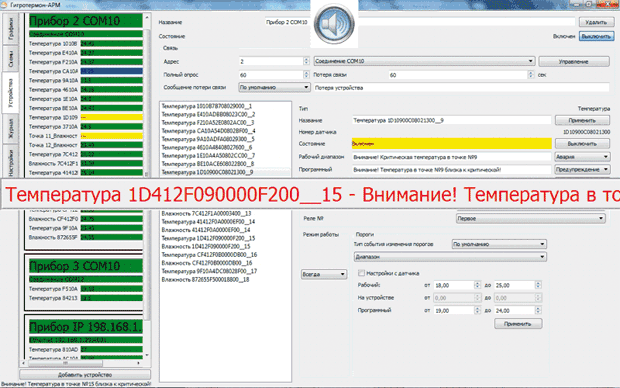Screen dimensions: 620x388
Task: Click the Программный message field близка к критической
Action: coord(451,170)
